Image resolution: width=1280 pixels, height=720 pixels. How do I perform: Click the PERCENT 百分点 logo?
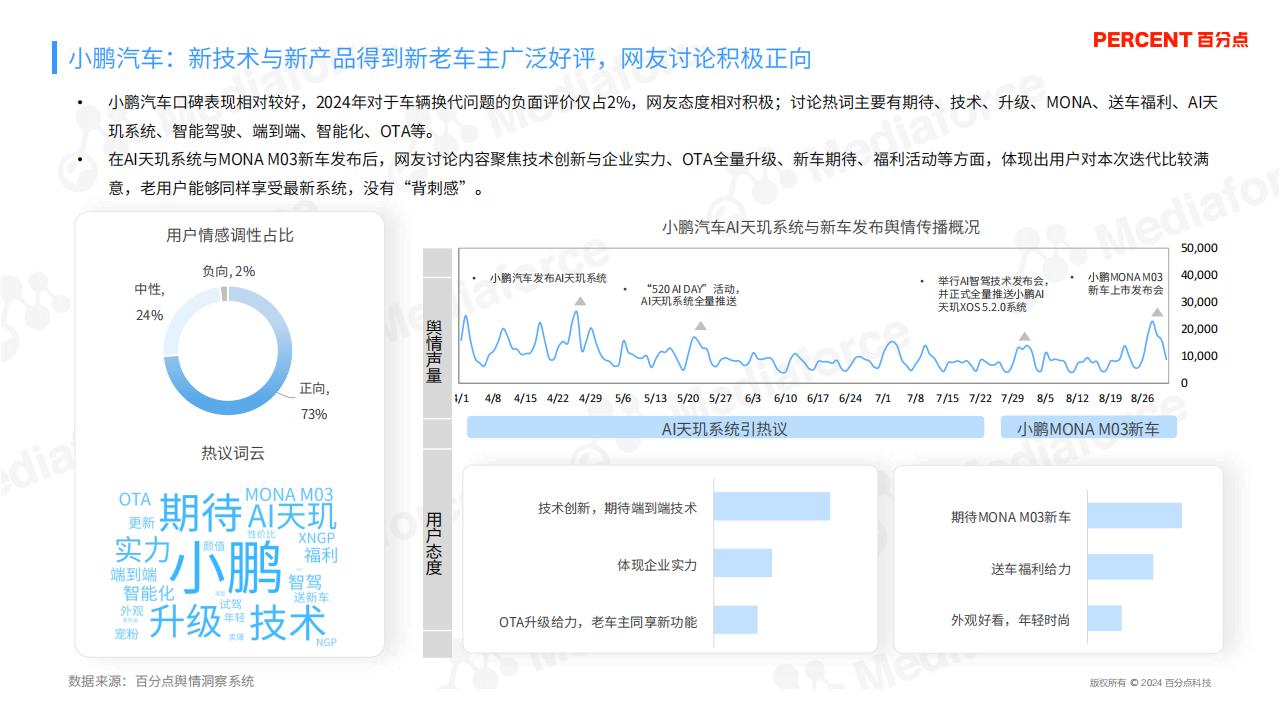(1170, 40)
